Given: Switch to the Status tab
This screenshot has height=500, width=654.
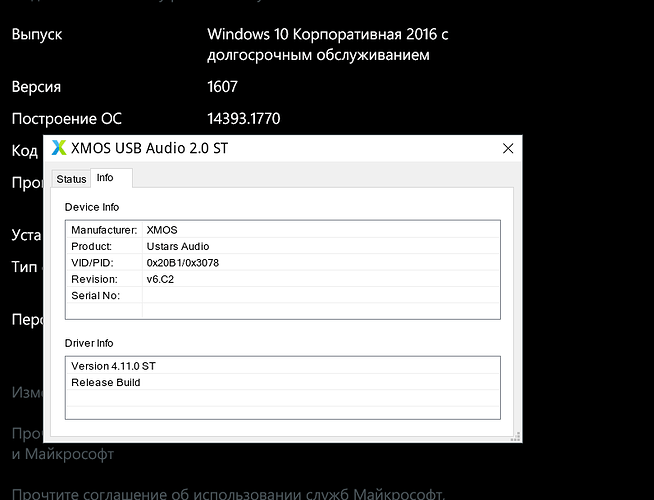Looking at the screenshot, I should click(71, 179).
